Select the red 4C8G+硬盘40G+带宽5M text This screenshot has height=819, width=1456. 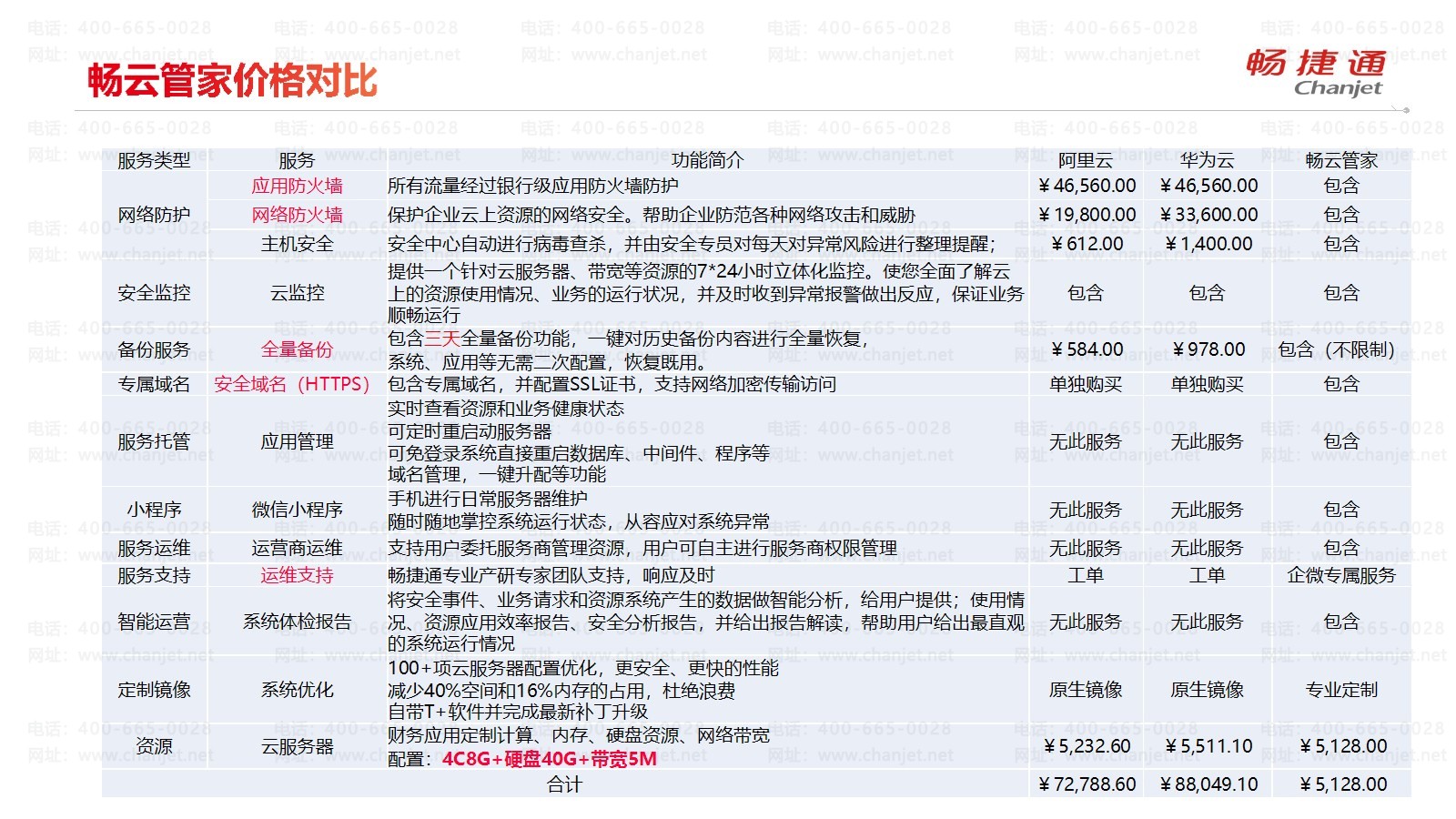point(550,760)
